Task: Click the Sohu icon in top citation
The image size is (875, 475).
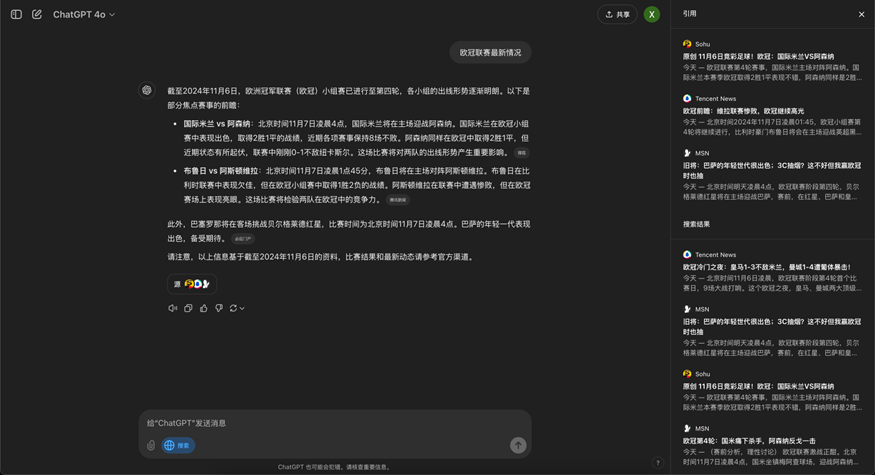Action: click(687, 44)
